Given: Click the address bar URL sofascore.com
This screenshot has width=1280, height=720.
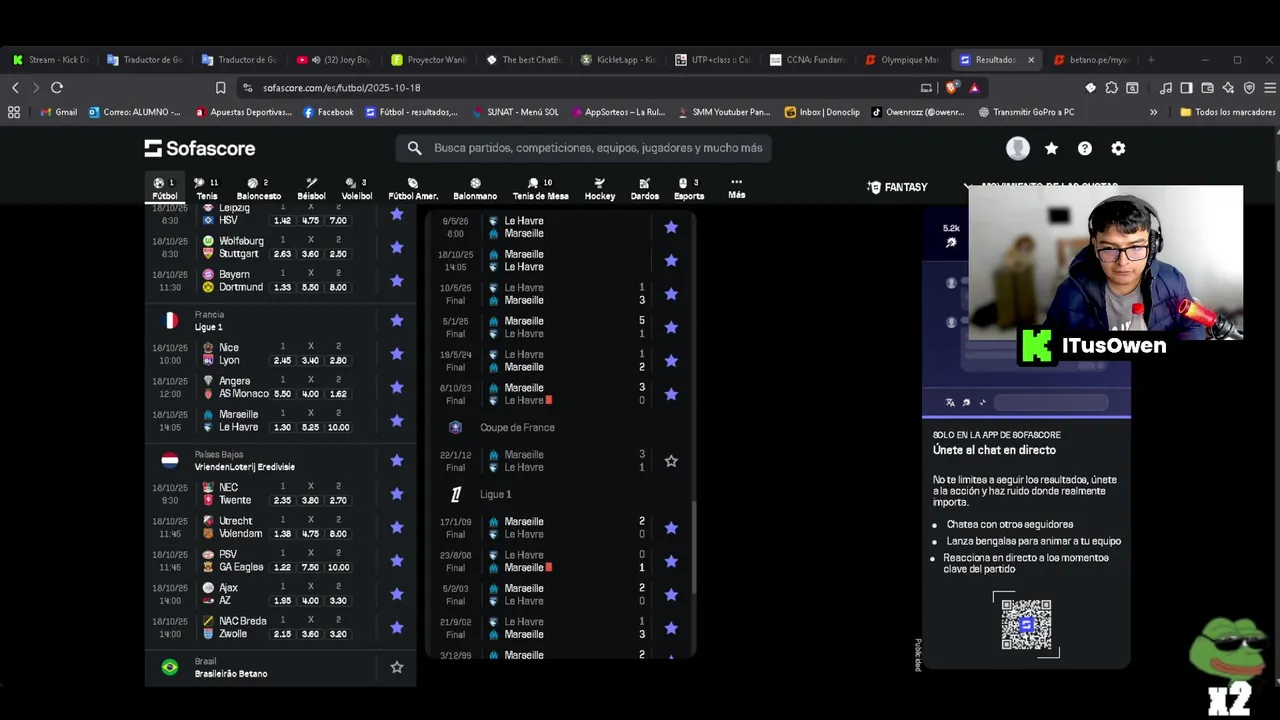Looking at the screenshot, I should tap(341, 88).
